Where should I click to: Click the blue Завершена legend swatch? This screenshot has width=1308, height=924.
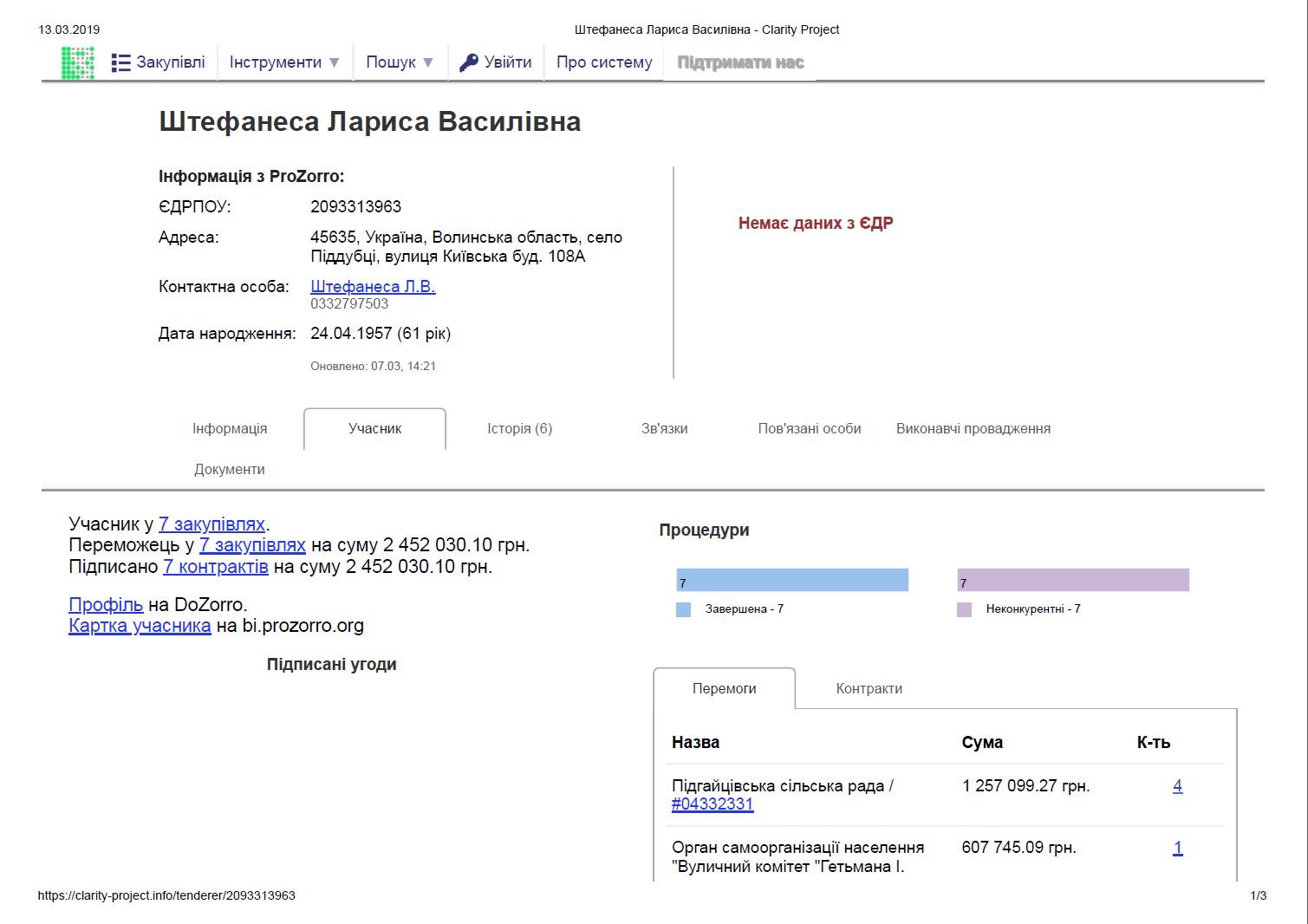(x=684, y=609)
